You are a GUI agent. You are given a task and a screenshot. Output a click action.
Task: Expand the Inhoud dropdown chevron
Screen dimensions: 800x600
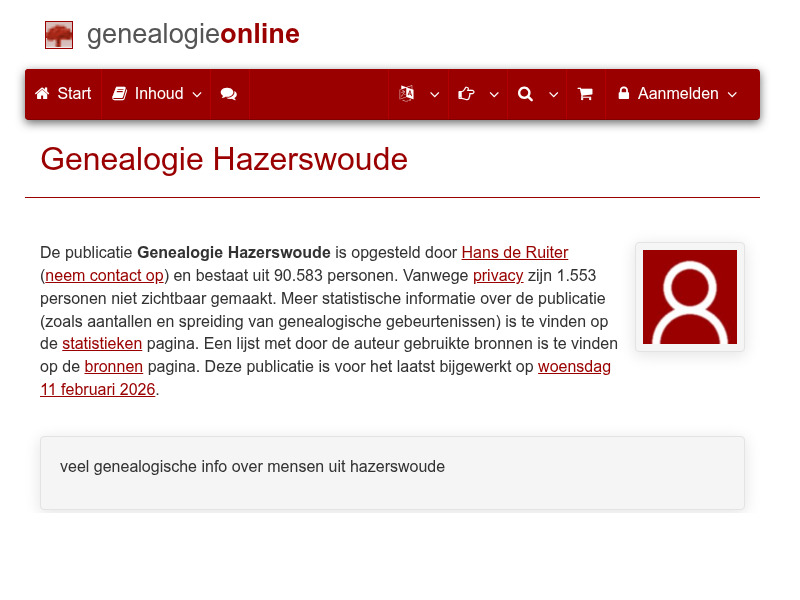tap(197, 96)
